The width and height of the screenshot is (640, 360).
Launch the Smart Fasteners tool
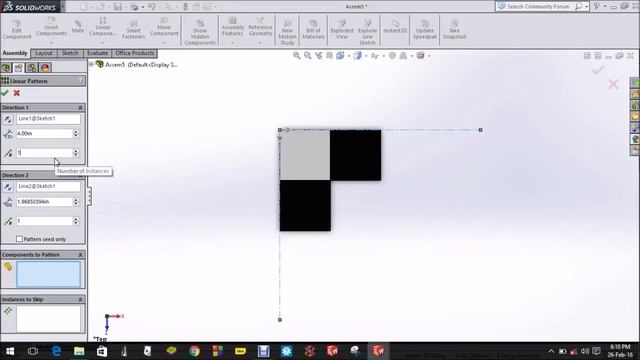[133, 29]
